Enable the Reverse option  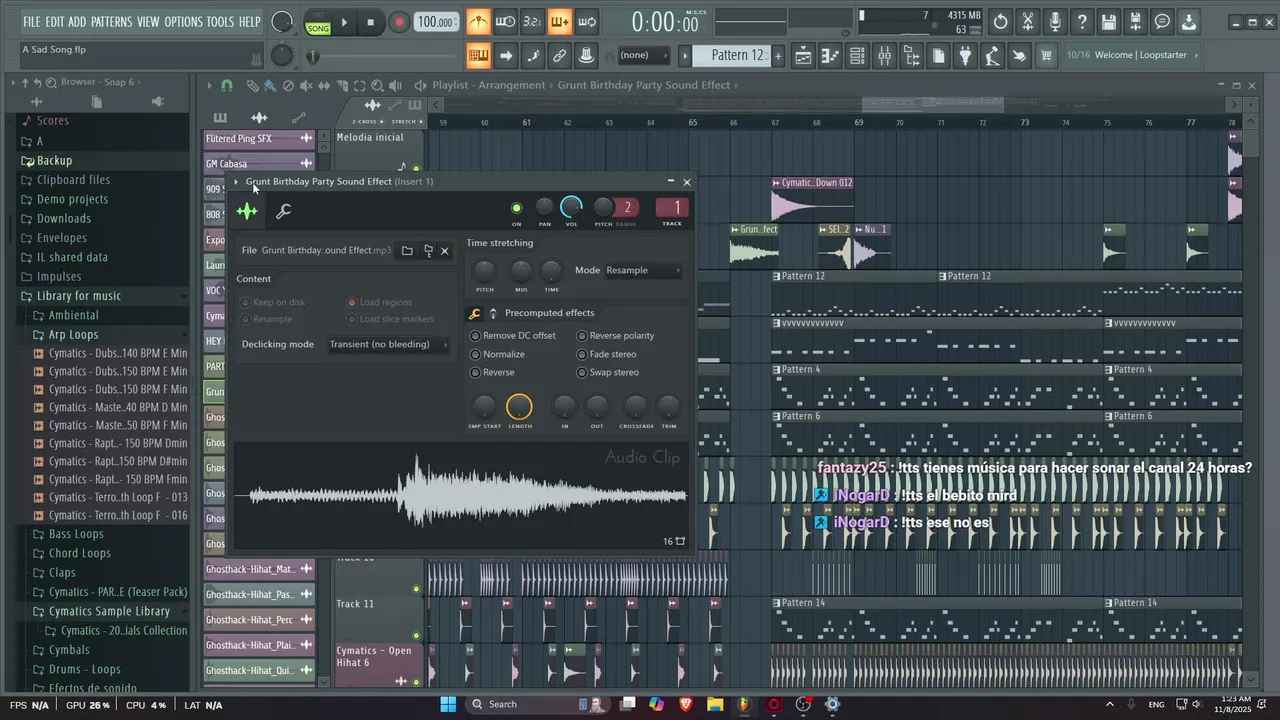493,372
